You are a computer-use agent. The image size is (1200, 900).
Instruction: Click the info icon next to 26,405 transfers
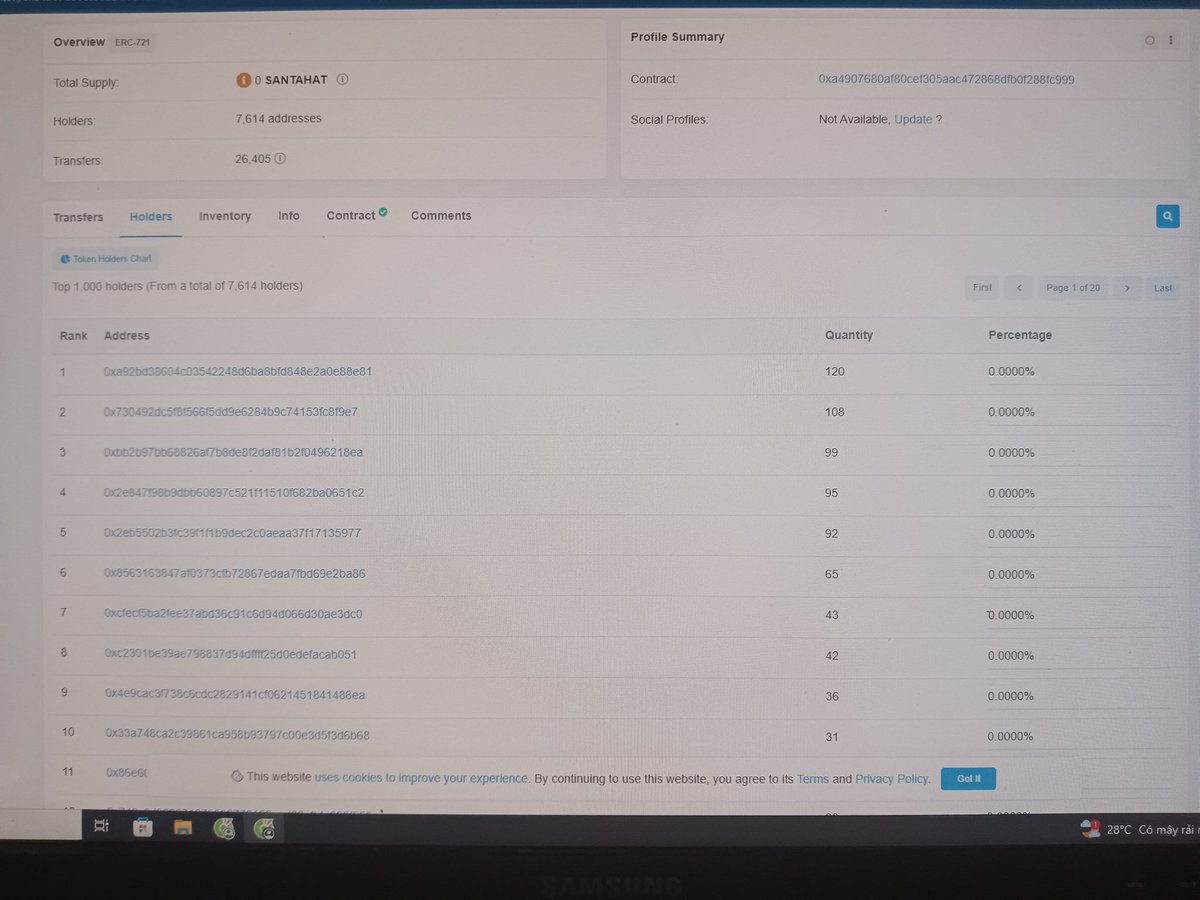click(x=280, y=158)
